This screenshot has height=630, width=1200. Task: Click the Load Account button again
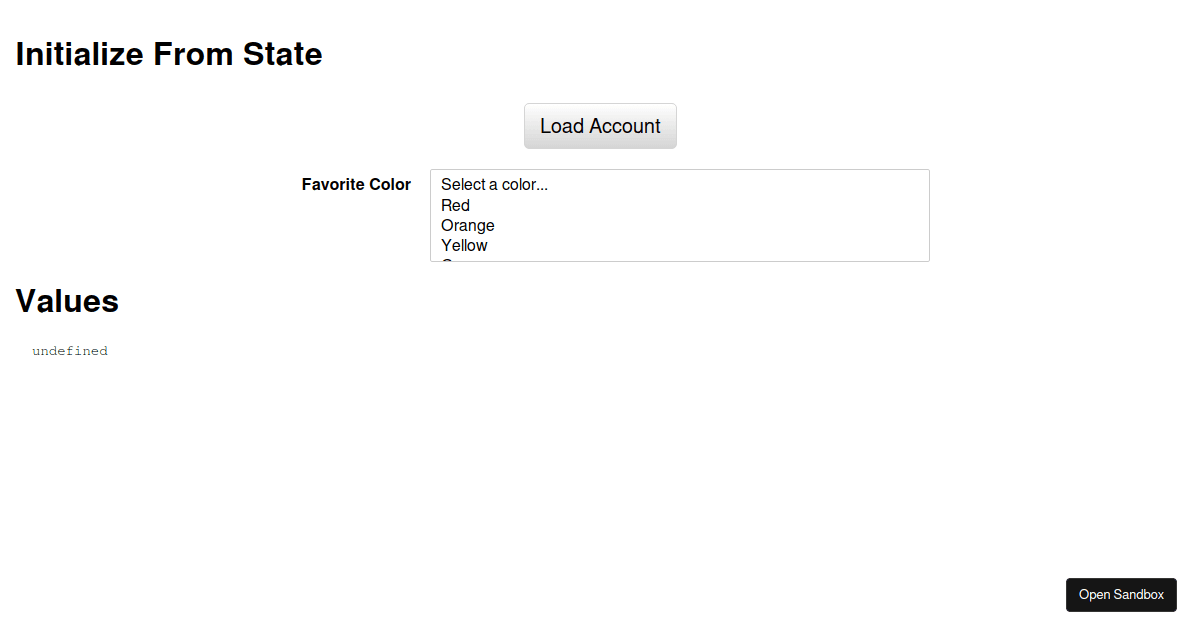click(600, 126)
